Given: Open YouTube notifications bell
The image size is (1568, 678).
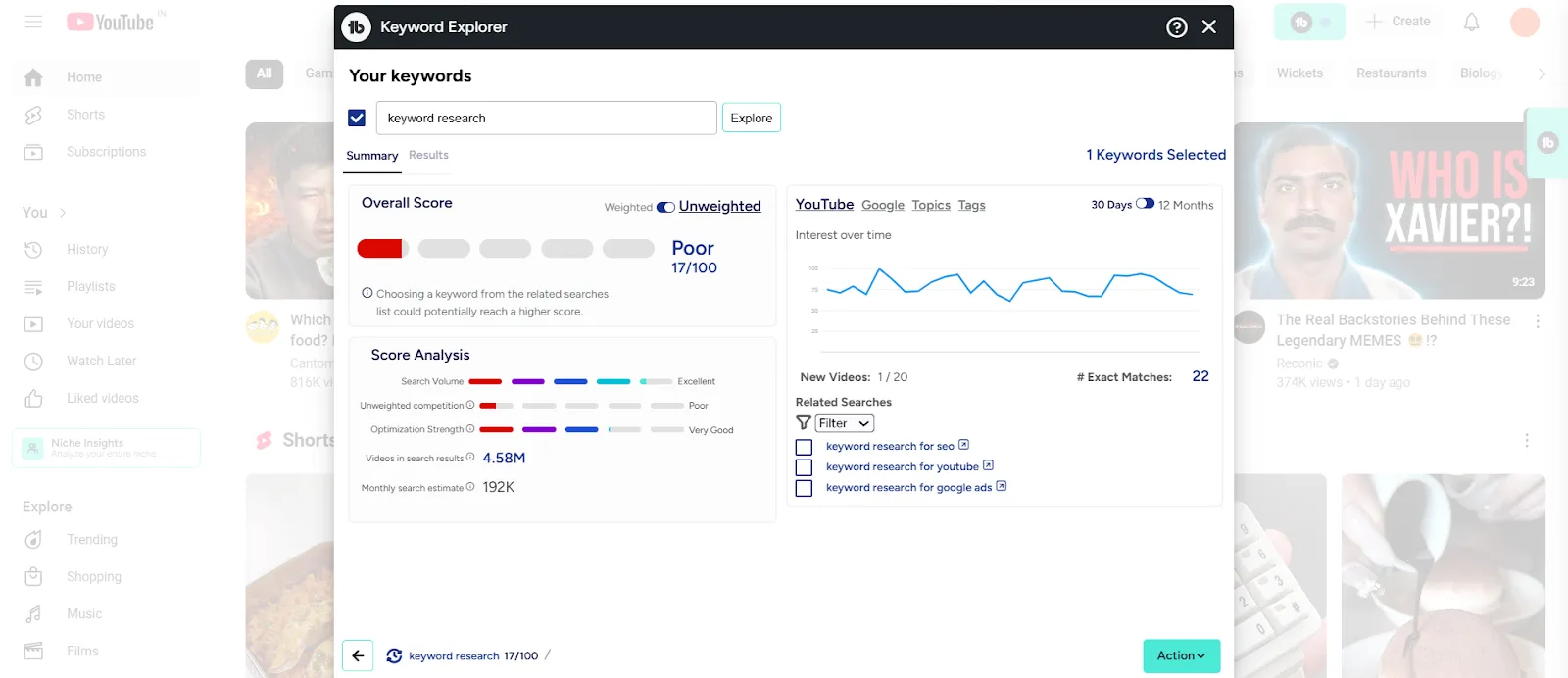Looking at the screenshot, I should 1472,22.
